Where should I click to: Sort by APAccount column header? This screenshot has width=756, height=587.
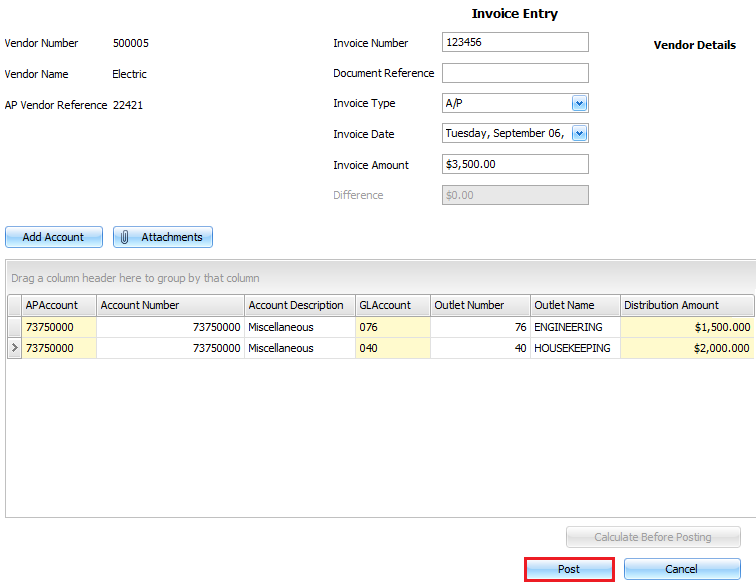point(58,305)
